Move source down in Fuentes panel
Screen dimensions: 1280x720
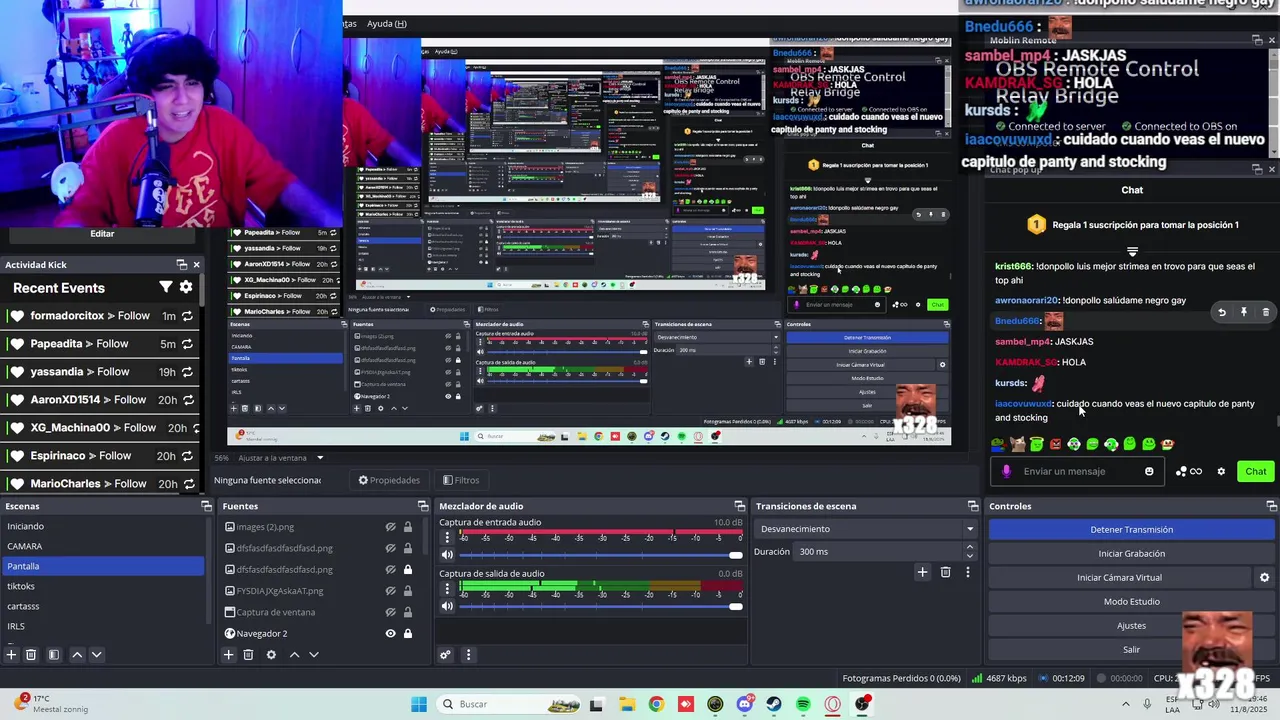(x=313, y=655)
